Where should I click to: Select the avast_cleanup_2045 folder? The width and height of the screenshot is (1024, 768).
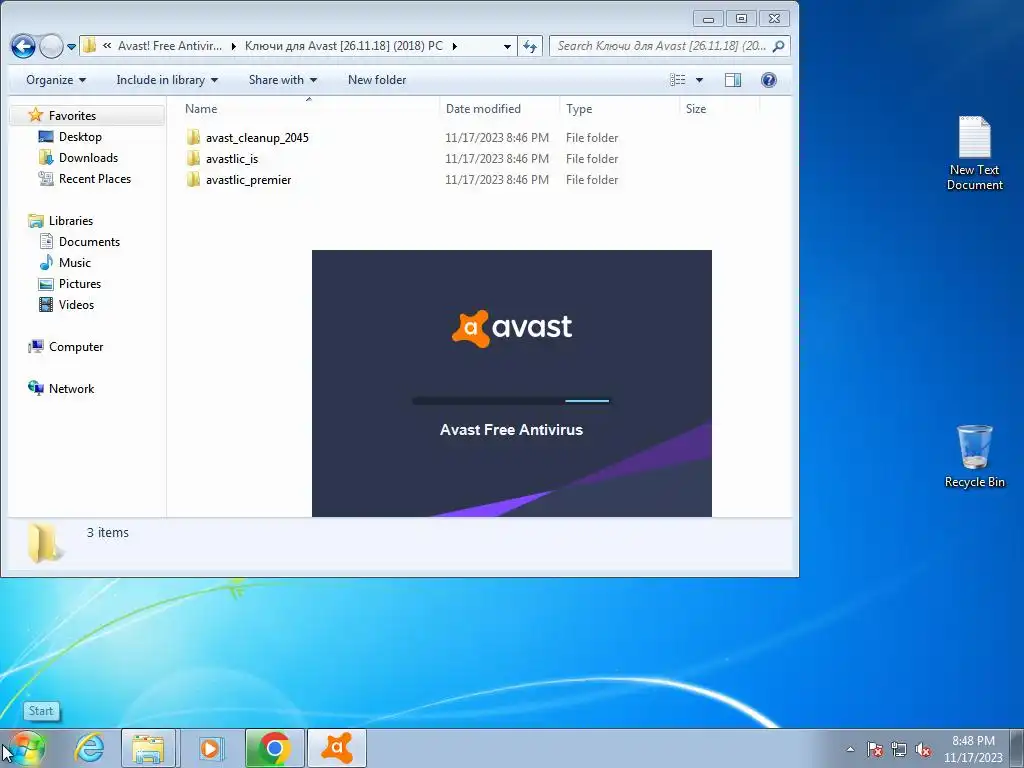tap(257, 138)
